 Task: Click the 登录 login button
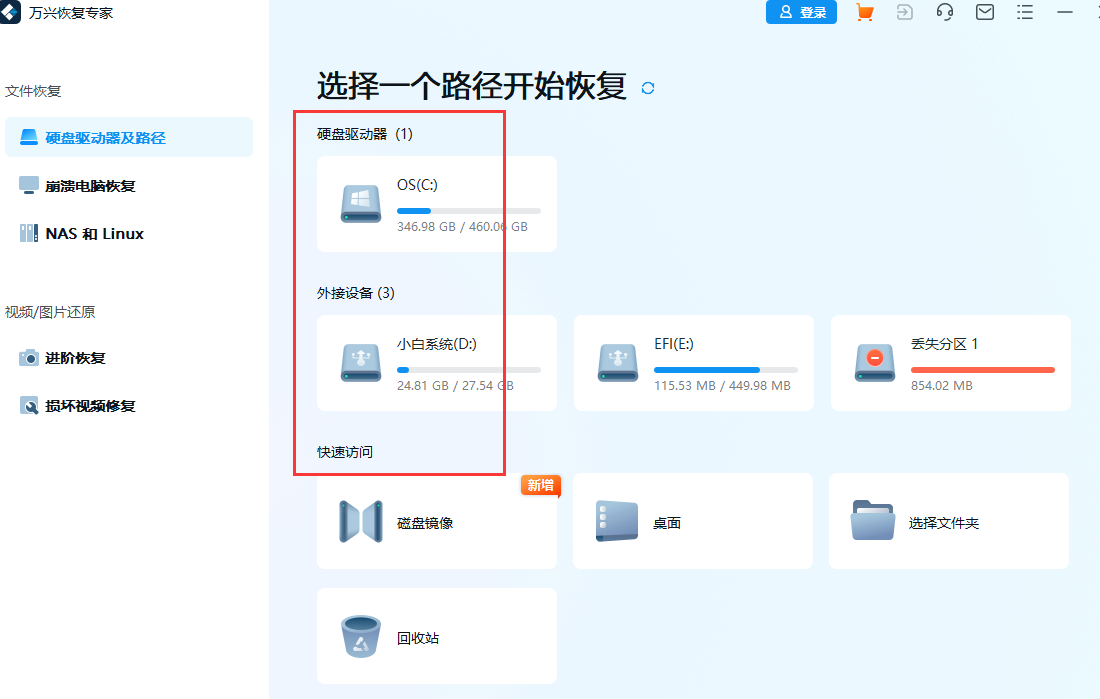[801, 12]
